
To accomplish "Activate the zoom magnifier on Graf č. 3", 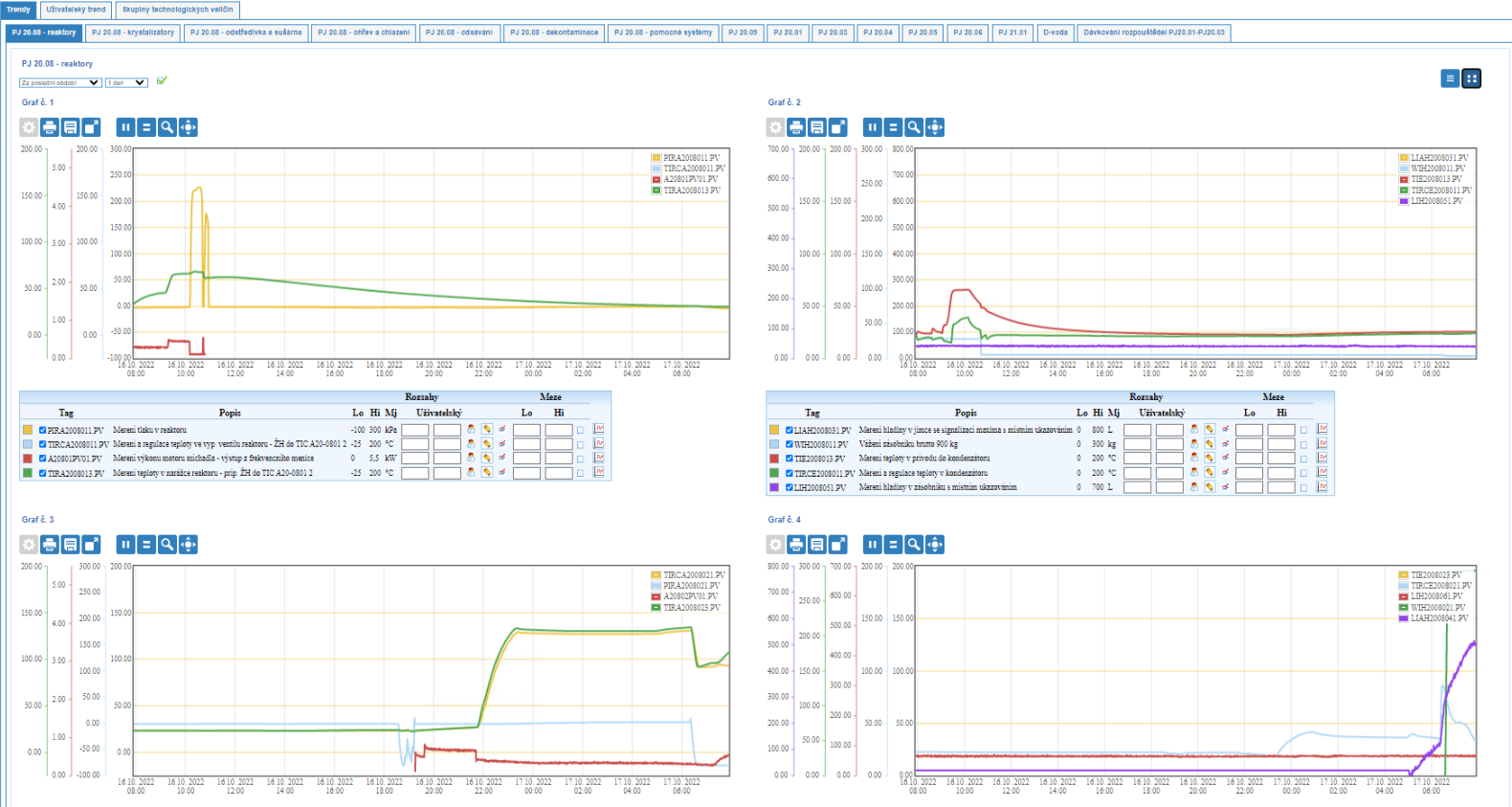I will coord(167,545).
